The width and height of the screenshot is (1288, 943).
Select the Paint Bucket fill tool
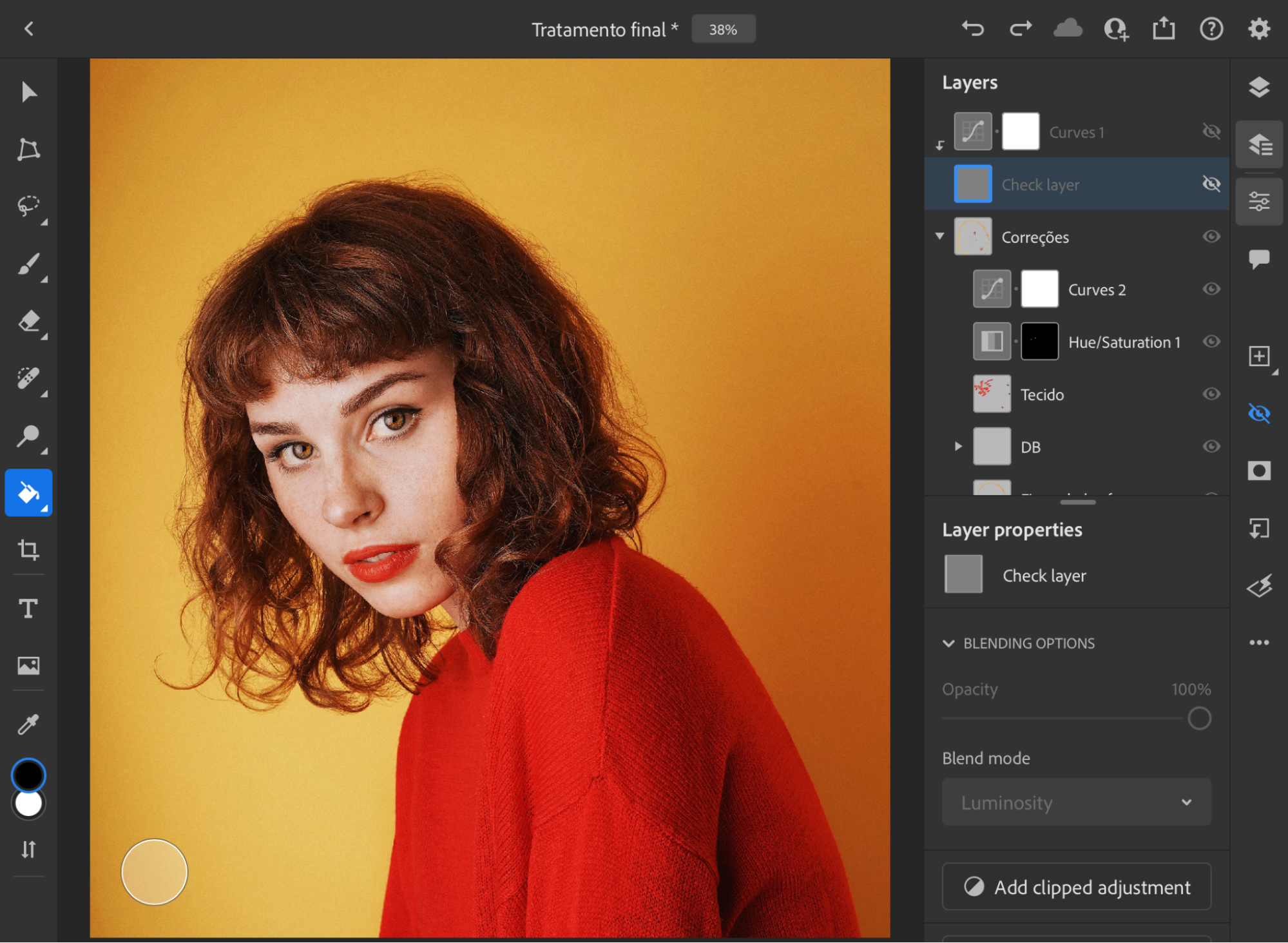pos(28,493)
